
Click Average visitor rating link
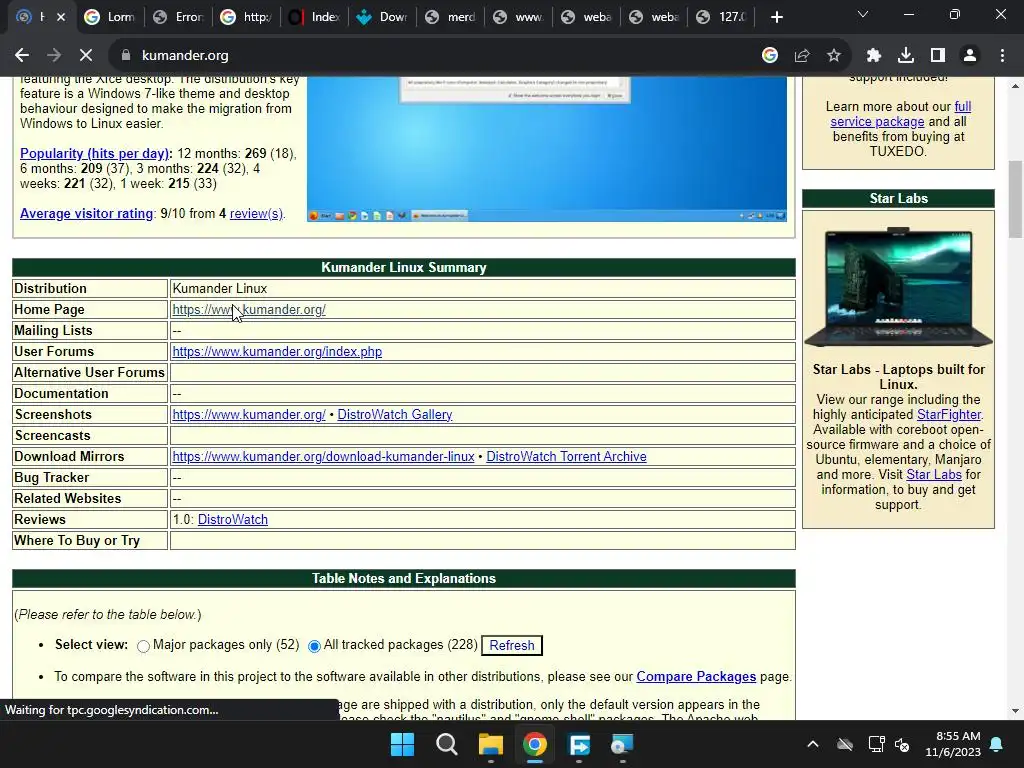(x=86, y=214)
